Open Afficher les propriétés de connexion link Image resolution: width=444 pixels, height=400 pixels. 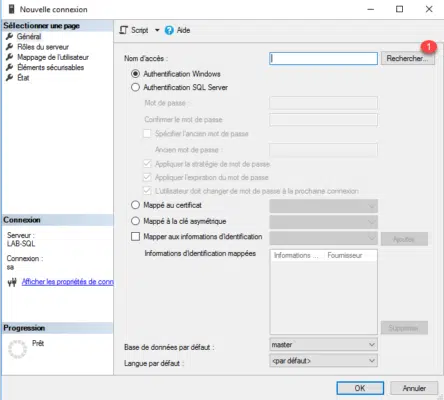click(x=68, y=282)
